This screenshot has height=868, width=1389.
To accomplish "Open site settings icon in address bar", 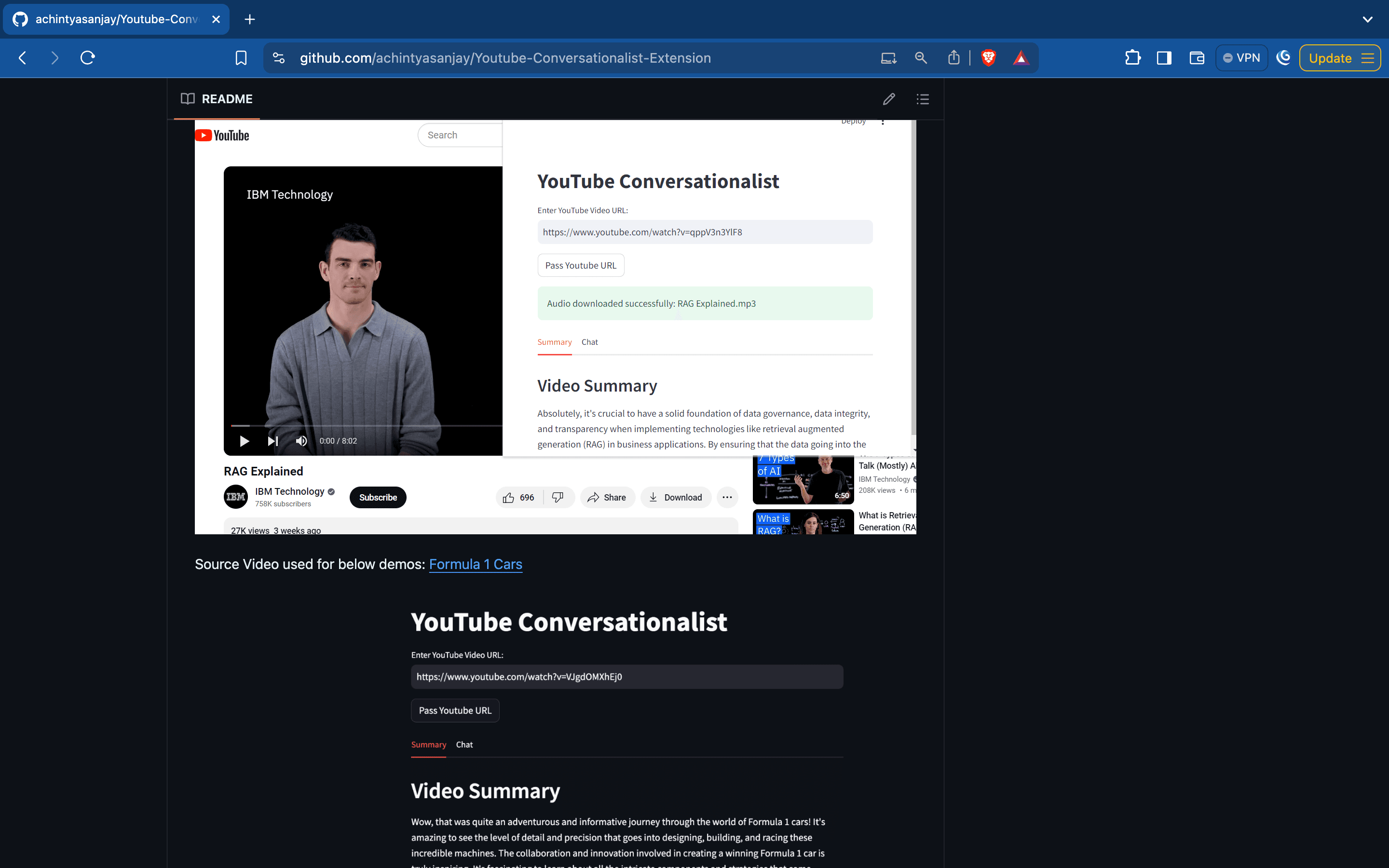I will tap(279, 58).
